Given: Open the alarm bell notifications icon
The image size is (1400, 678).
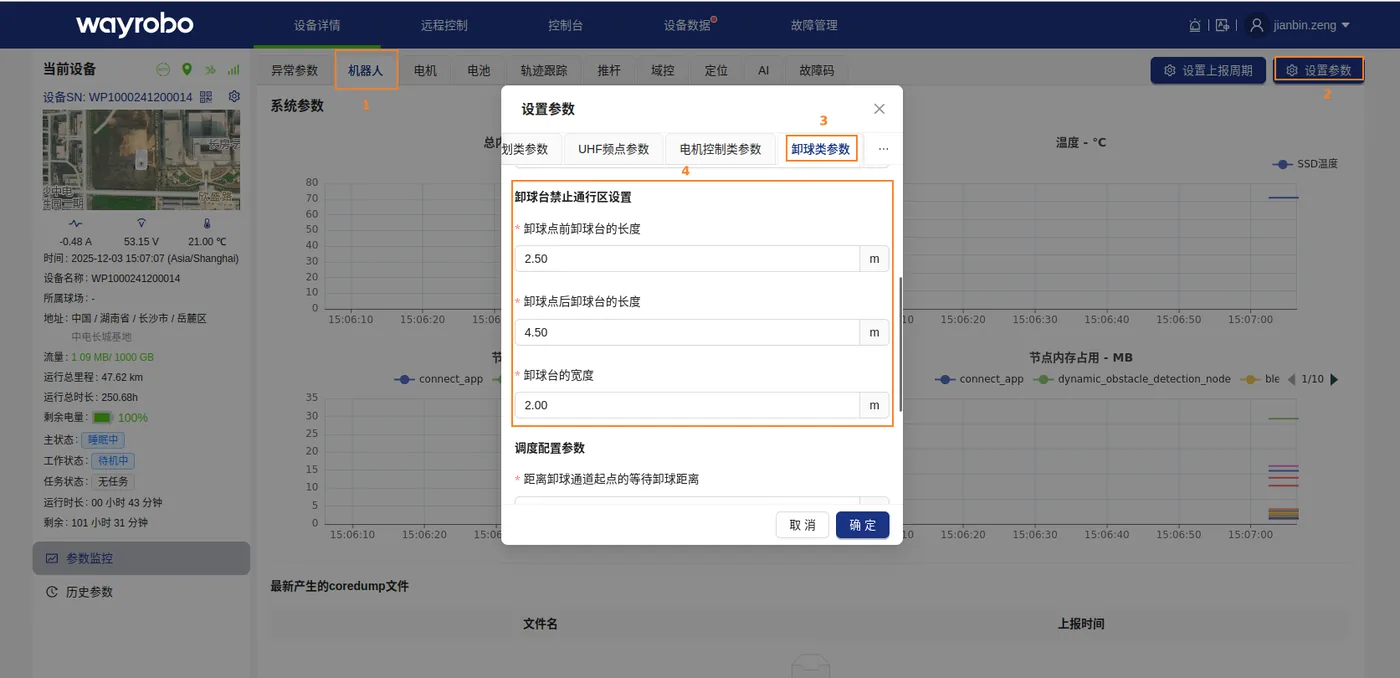Looking at the screenshot, I should [x=1195, y=25].
